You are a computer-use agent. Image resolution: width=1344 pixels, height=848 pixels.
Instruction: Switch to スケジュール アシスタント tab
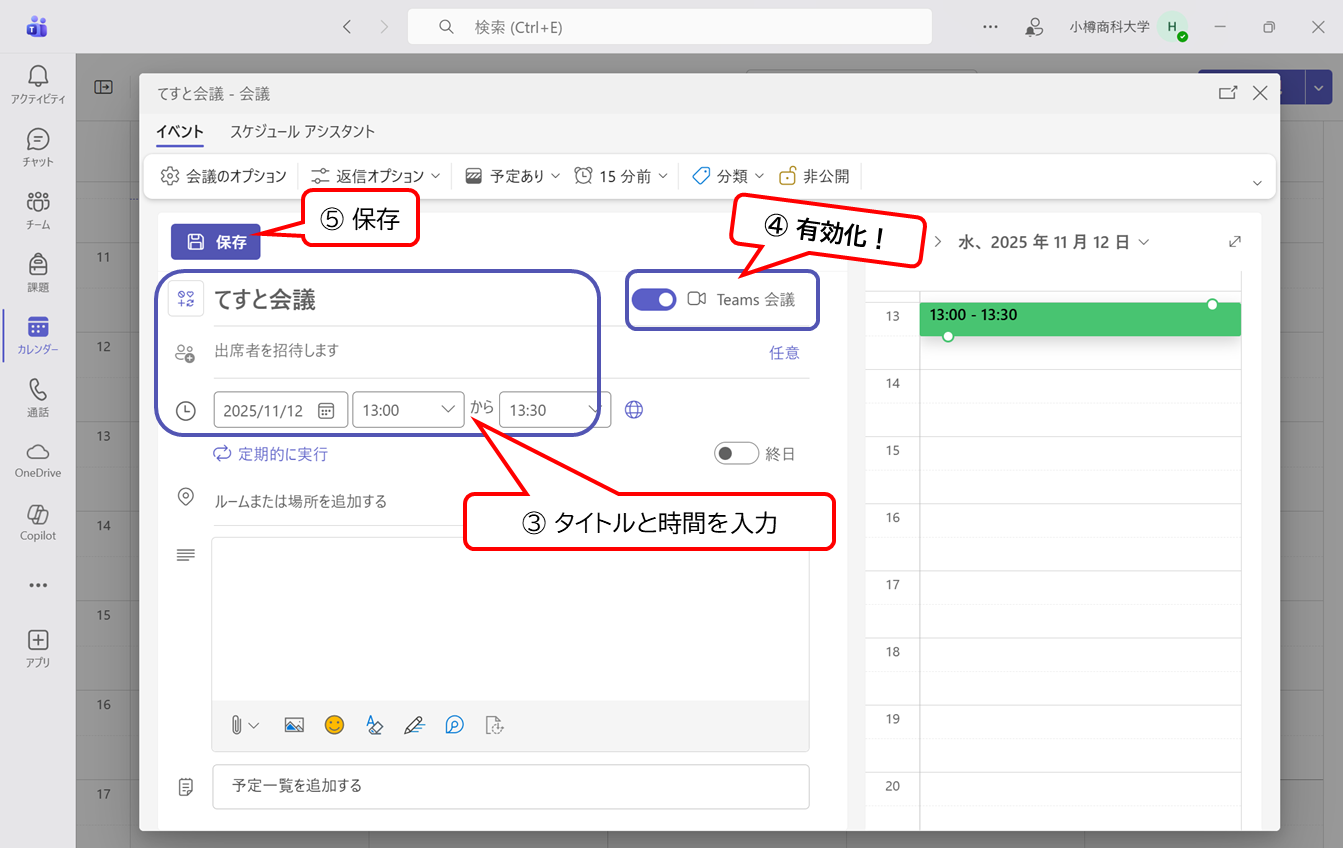(302, 131)
